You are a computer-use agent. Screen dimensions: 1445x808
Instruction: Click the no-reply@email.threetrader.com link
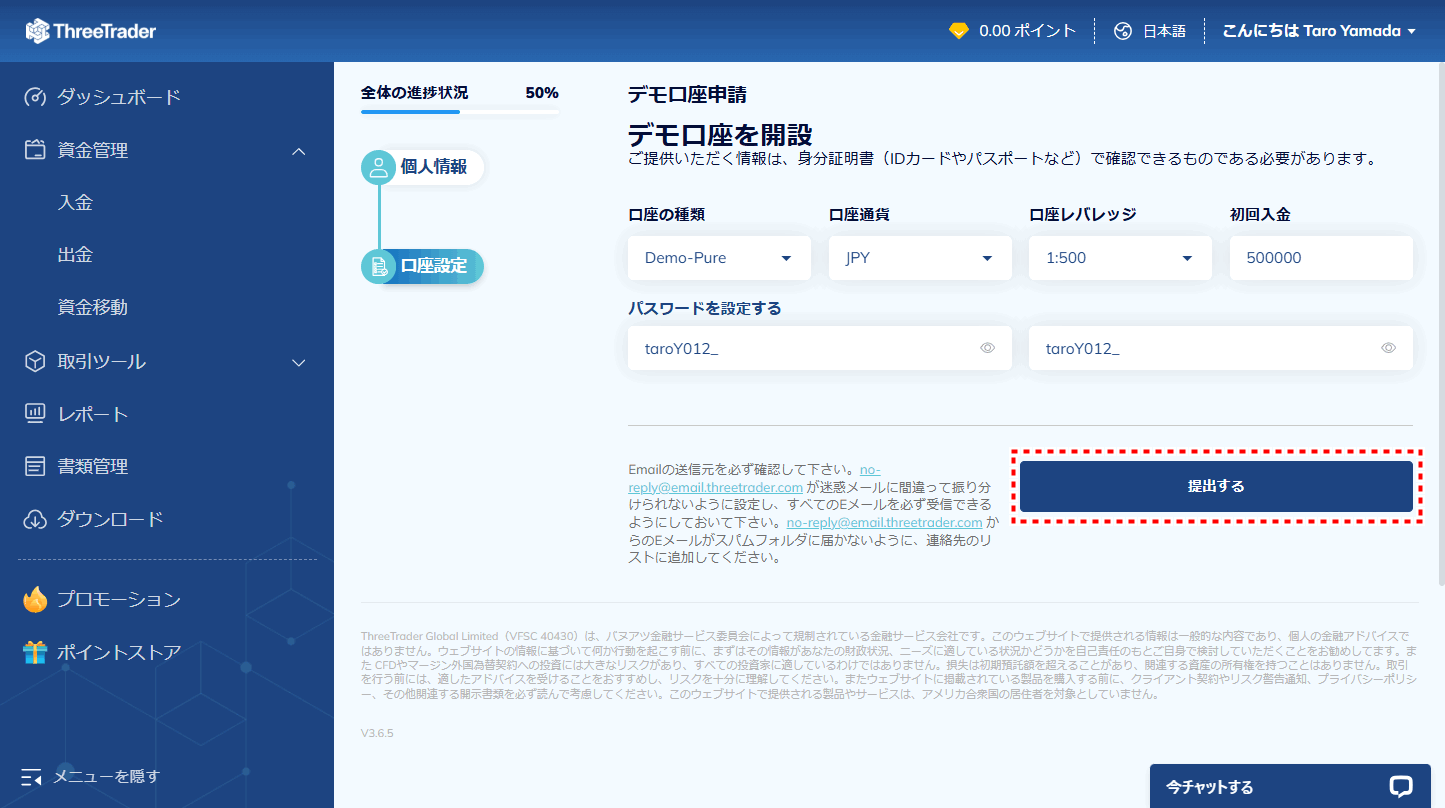[x=886, y=521]
